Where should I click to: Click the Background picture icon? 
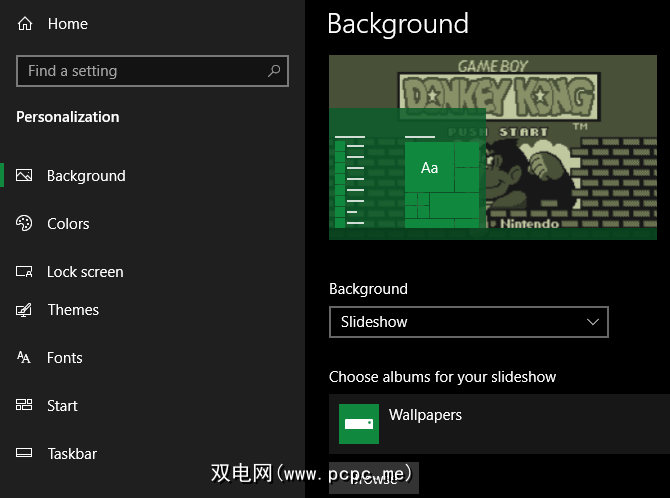[25, 176]
